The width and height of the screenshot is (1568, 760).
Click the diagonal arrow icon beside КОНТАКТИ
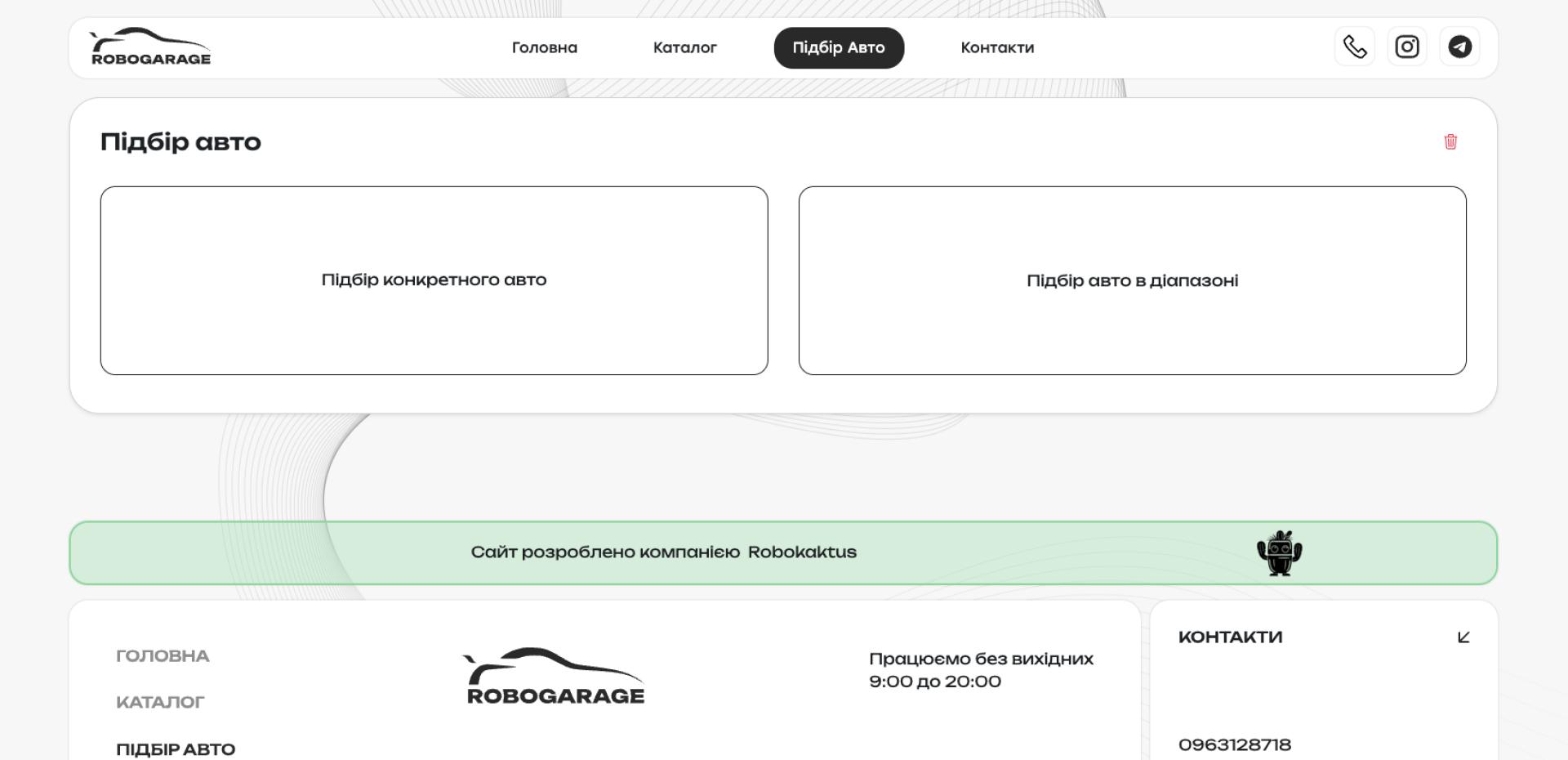click(x=1463, y=637)
